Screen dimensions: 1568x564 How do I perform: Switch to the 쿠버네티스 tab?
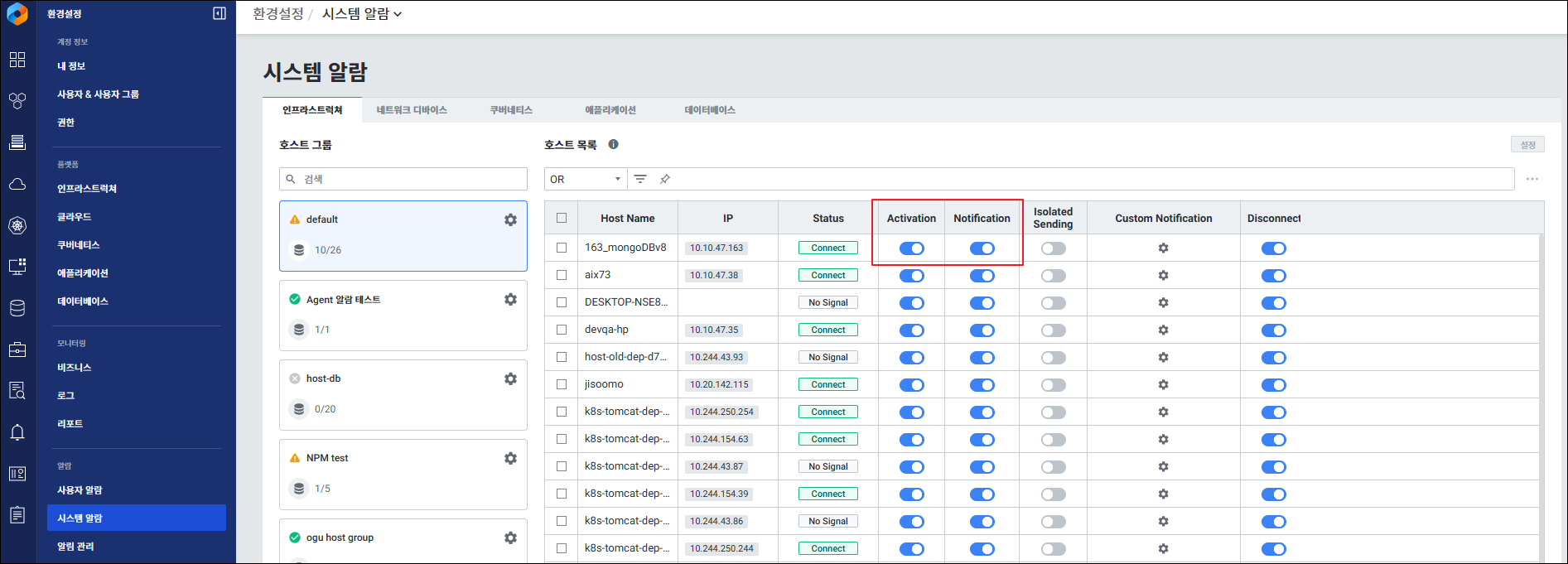tap(511, 110)
